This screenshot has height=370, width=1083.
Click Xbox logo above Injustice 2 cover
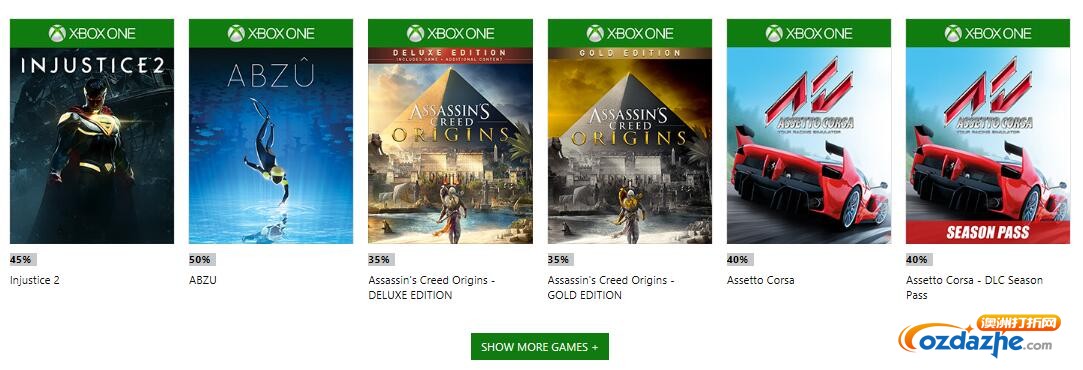coord(57,33)
